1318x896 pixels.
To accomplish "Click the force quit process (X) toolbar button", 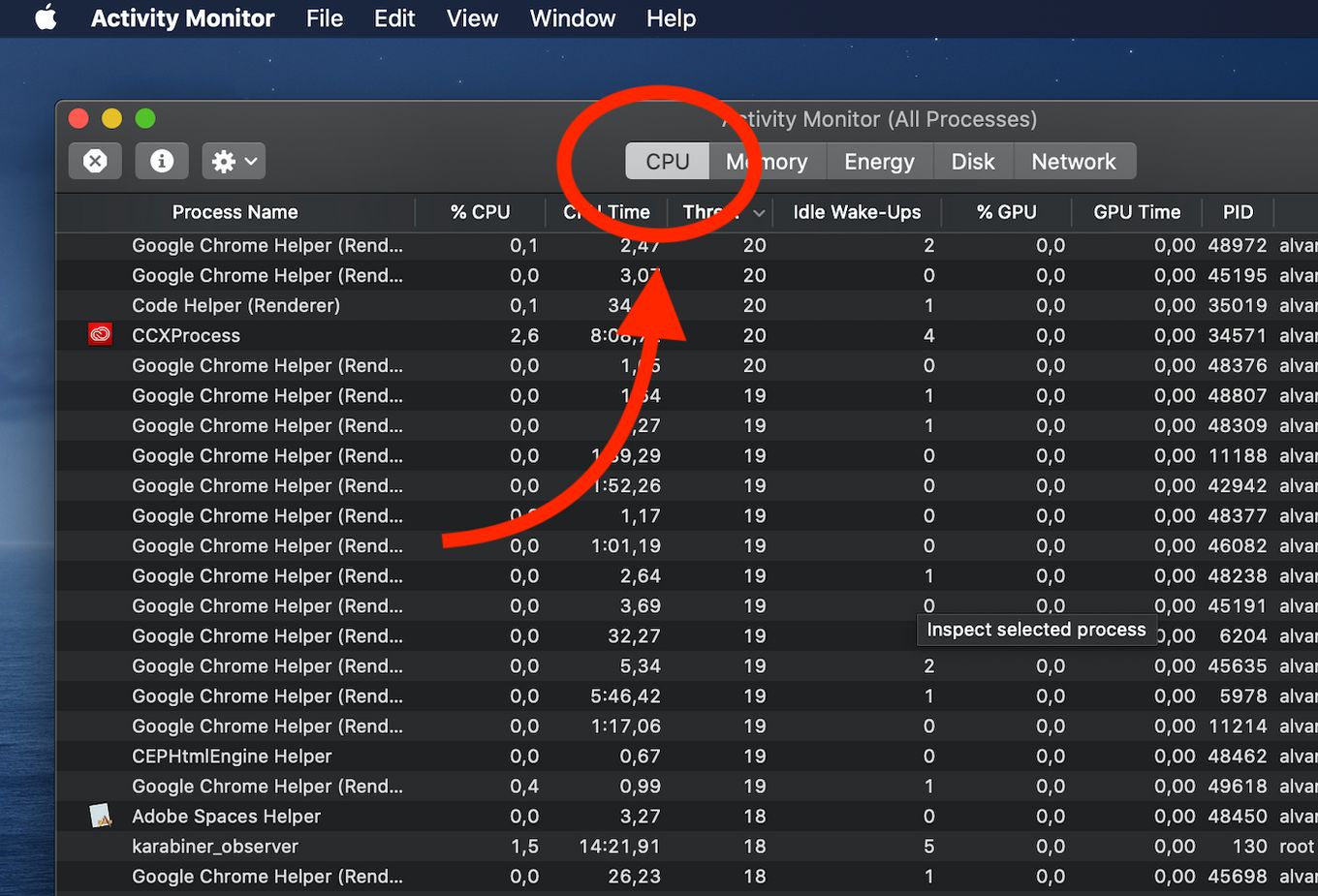I will [95, 161].
